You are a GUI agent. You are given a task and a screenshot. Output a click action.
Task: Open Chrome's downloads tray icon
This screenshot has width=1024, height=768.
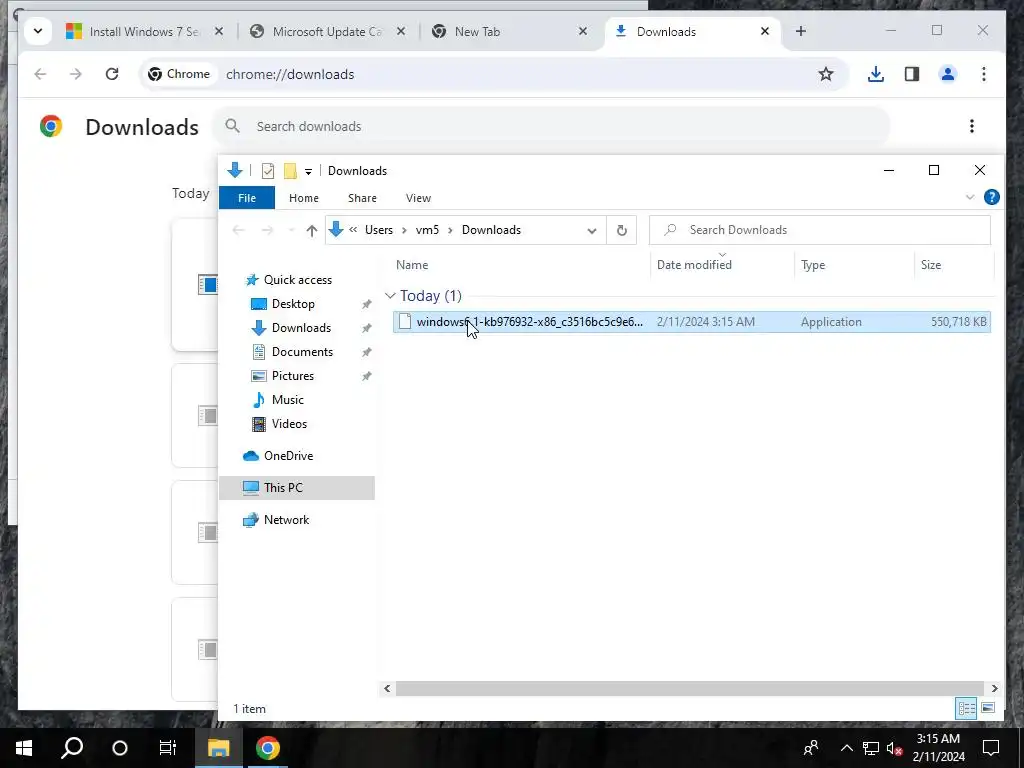876,74
